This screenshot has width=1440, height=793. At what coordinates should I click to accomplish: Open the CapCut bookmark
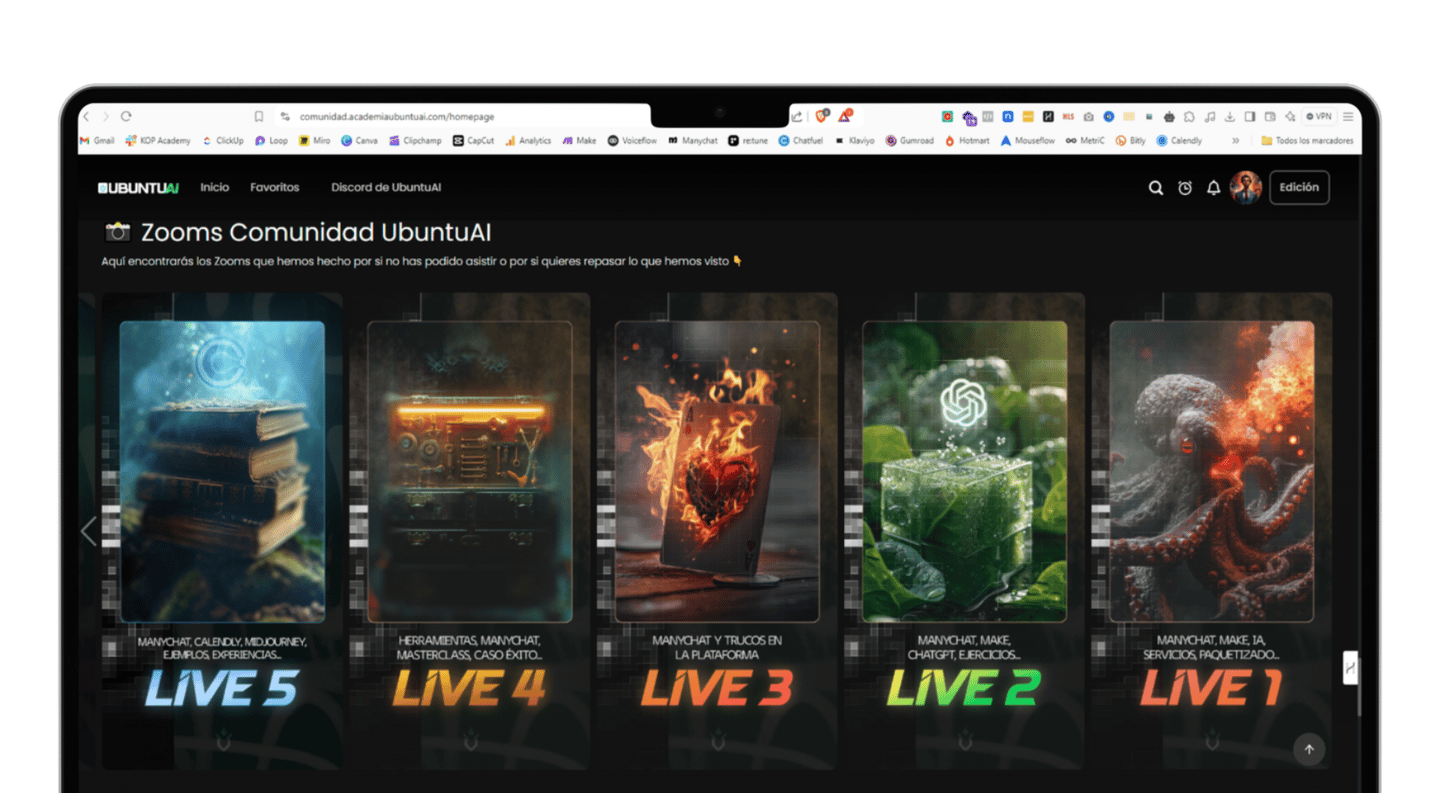[x=473, y=141]
